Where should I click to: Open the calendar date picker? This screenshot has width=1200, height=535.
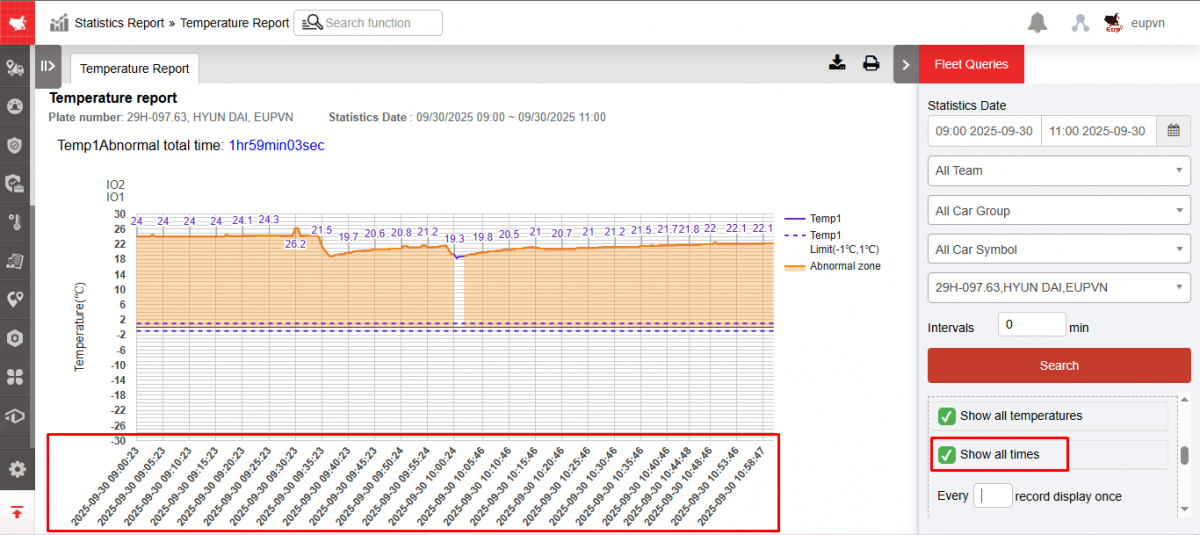point(1174,131)
